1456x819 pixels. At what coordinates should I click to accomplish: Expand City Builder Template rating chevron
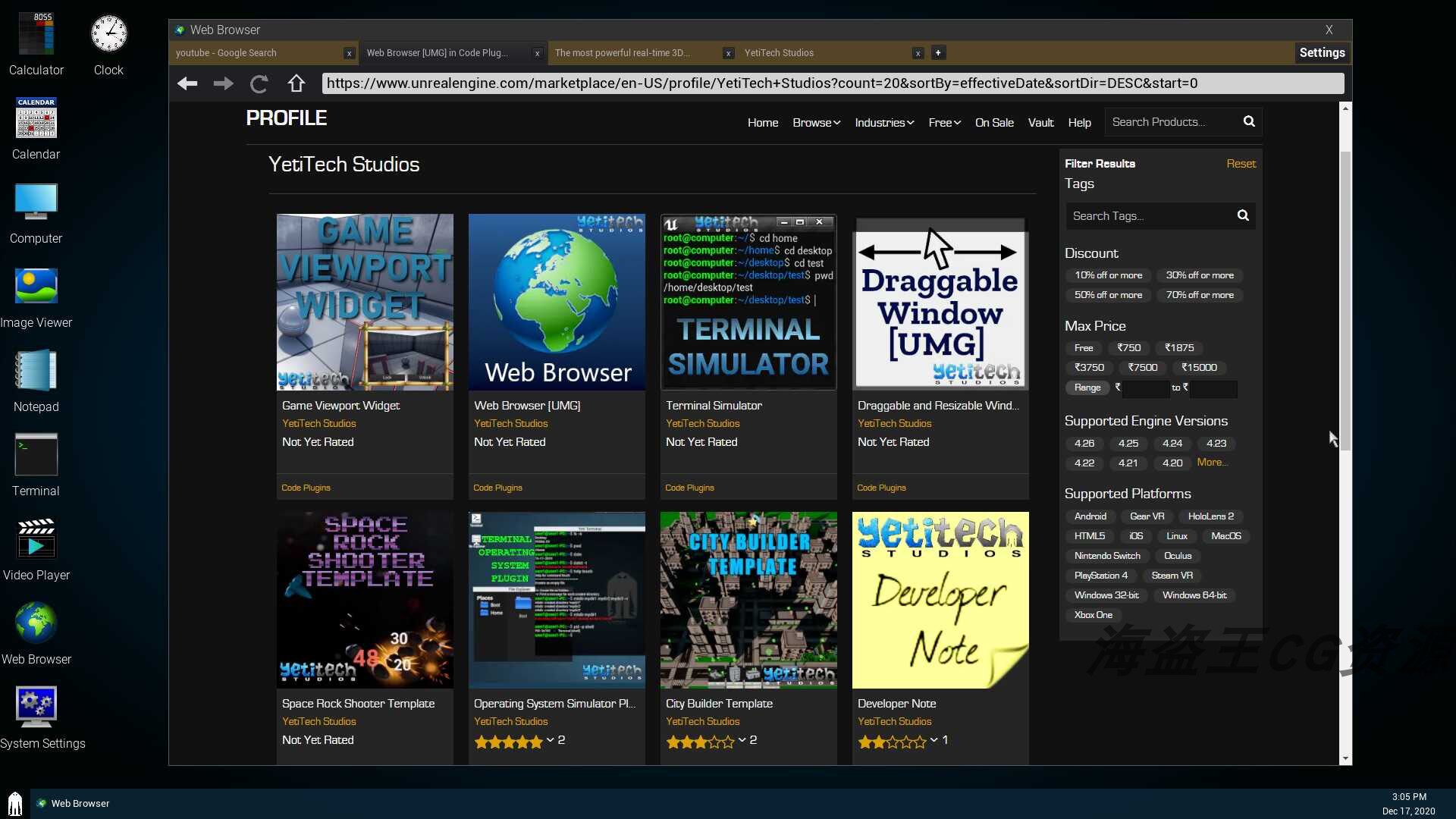742,740
